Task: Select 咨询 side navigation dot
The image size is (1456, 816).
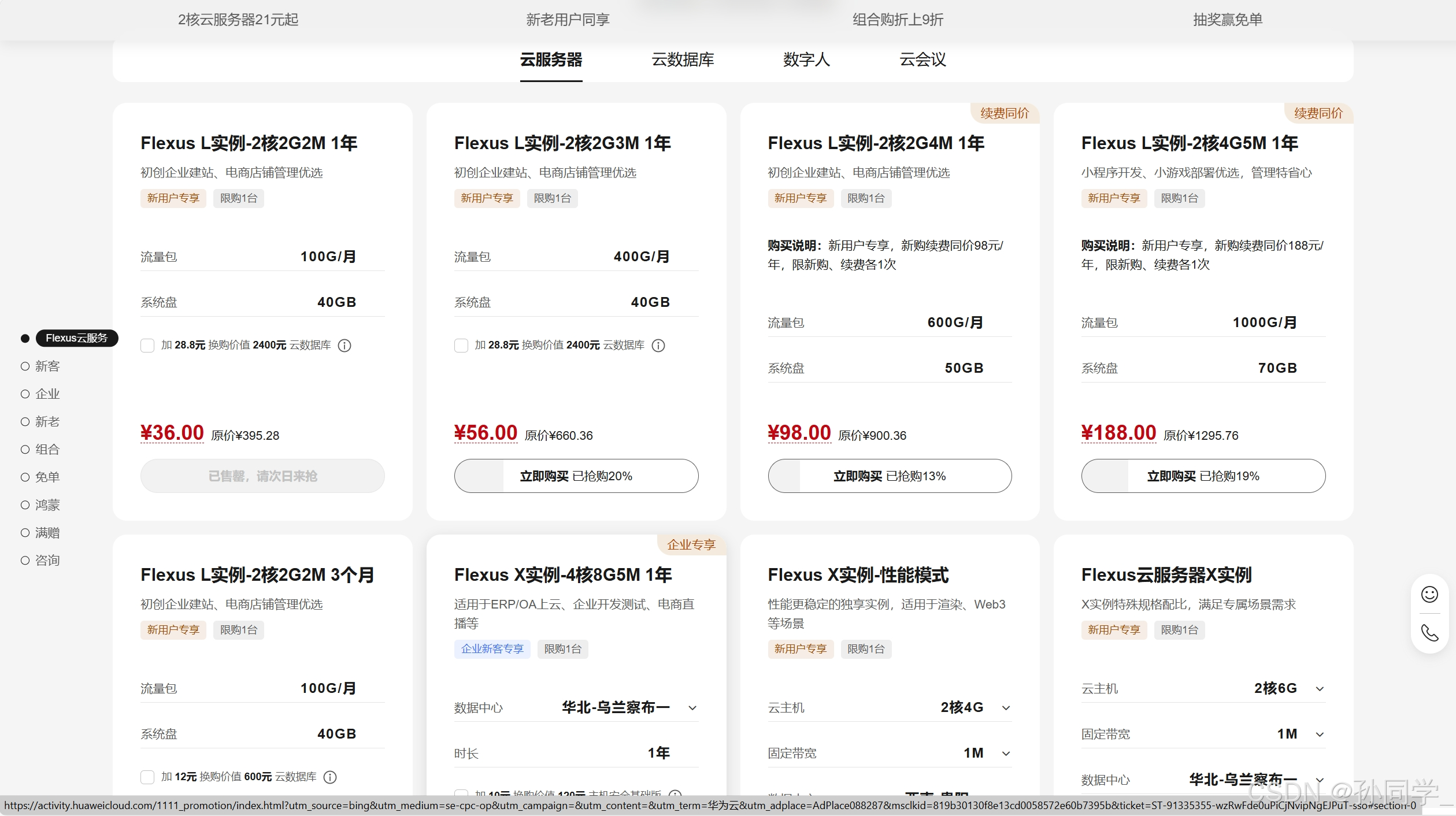Action: [x=25, y=561]
